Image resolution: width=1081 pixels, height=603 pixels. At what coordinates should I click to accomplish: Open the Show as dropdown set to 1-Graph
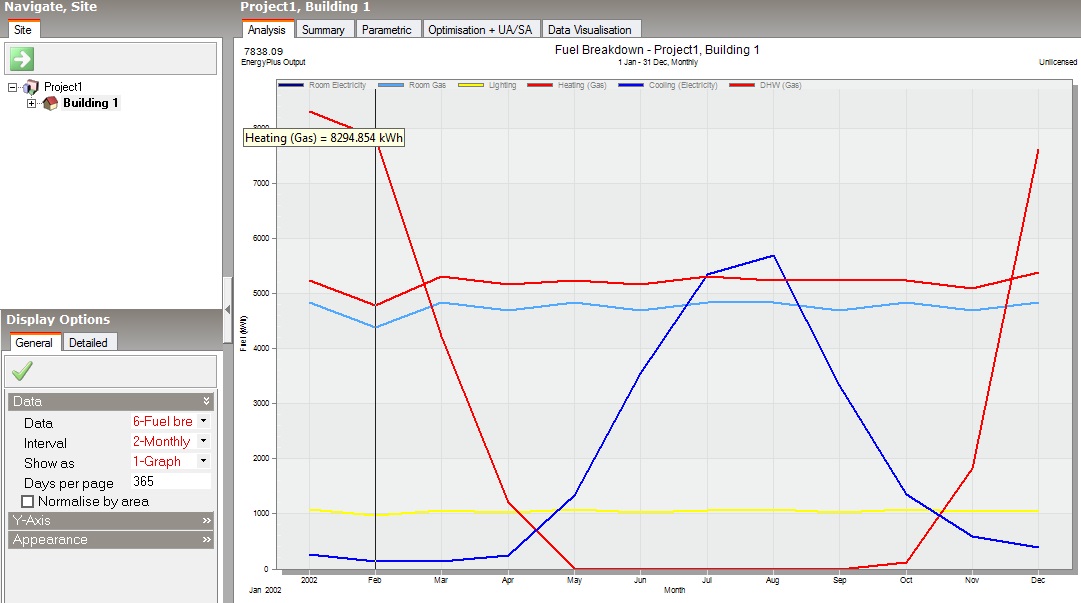(x=203, y=461)
